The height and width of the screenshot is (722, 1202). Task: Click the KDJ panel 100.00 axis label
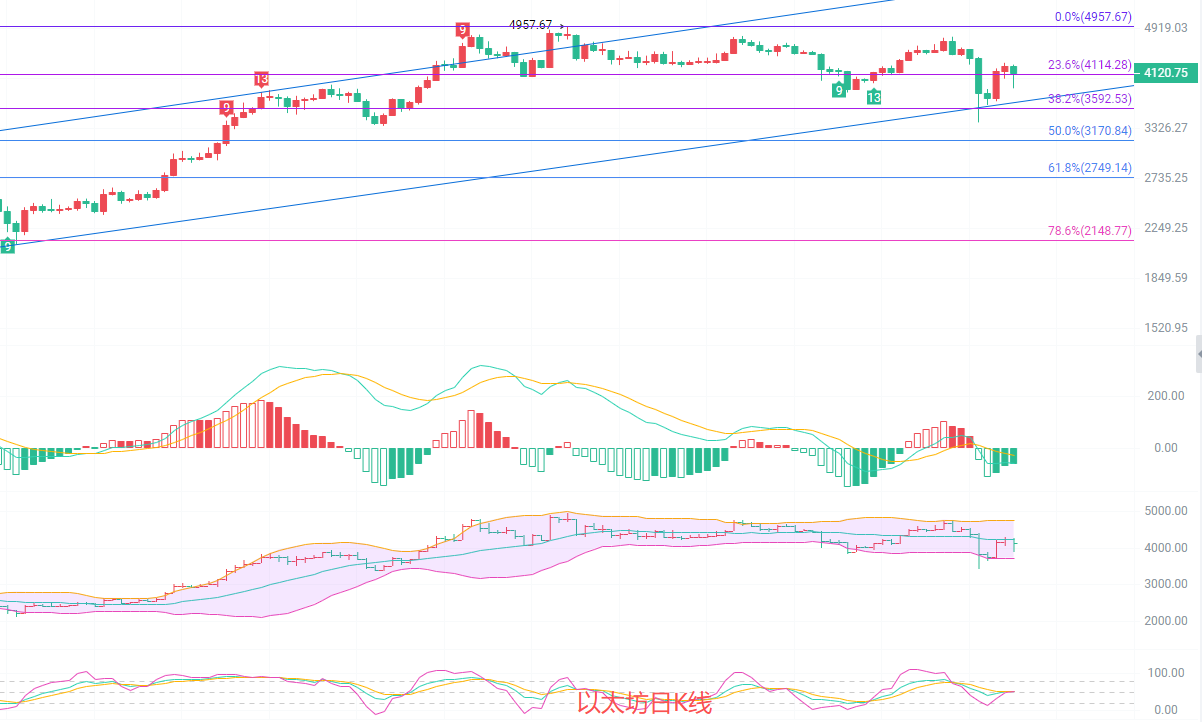(x=1166, y=673)
